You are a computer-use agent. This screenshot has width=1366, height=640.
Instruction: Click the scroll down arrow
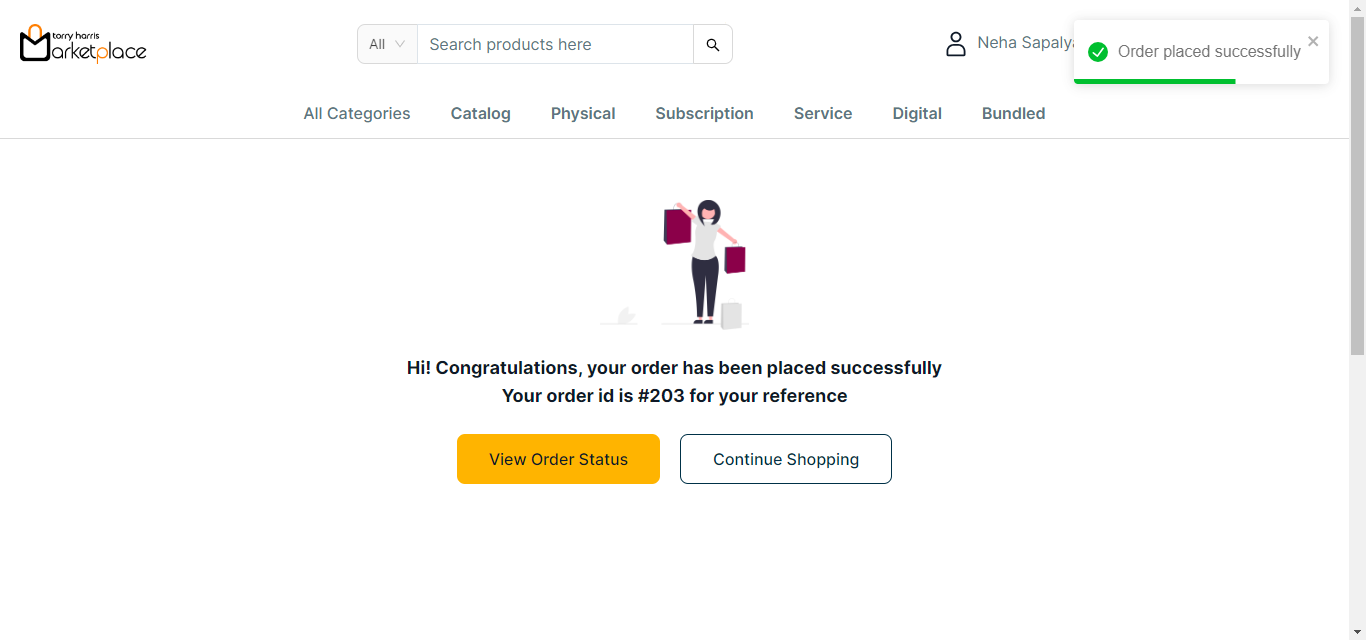coord(1357,631)
